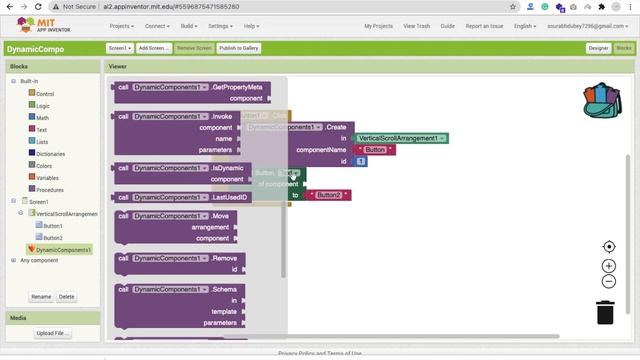Click Add Screen button

coord(154,48)
